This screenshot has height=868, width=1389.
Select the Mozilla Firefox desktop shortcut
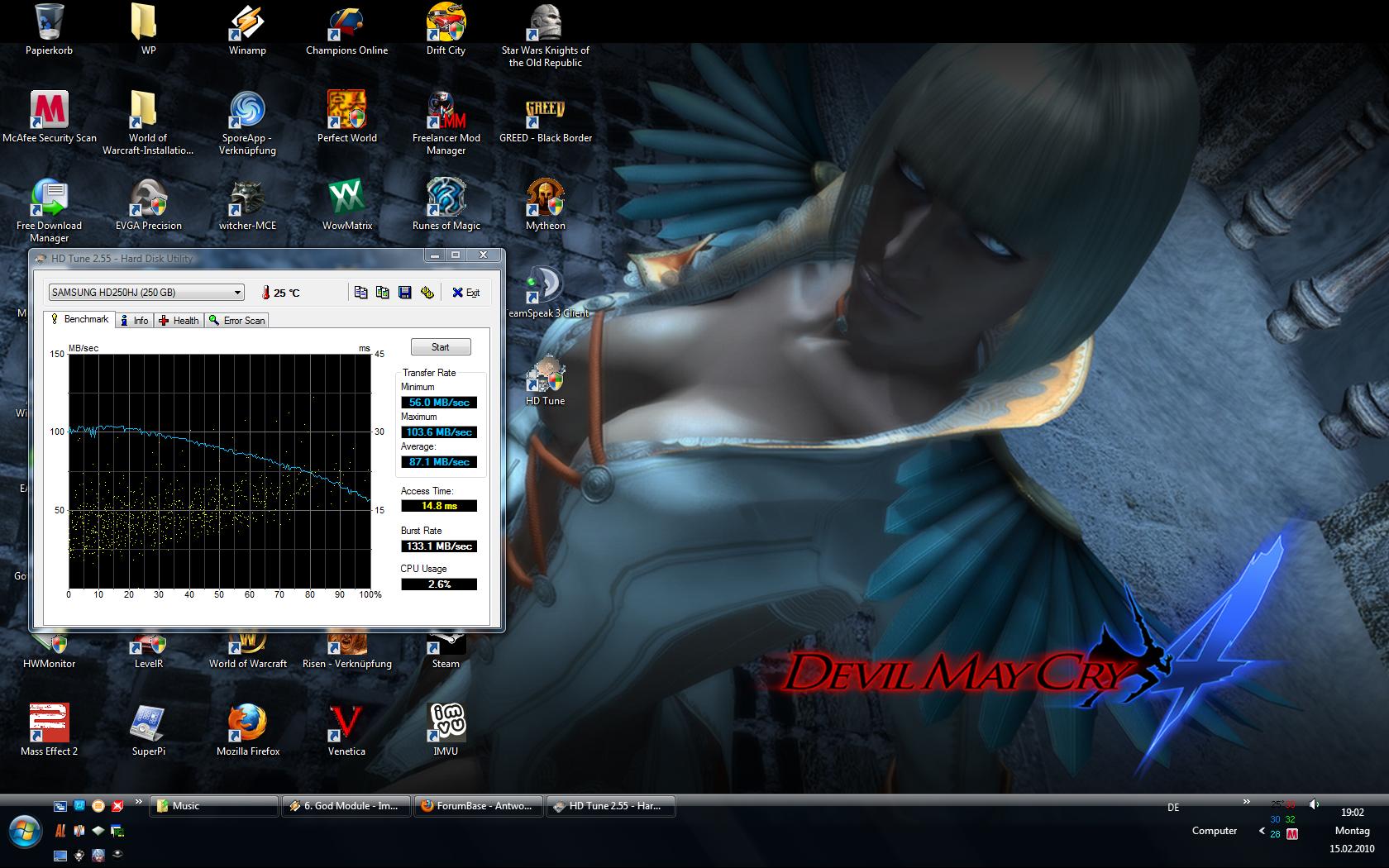click(248, 731)
